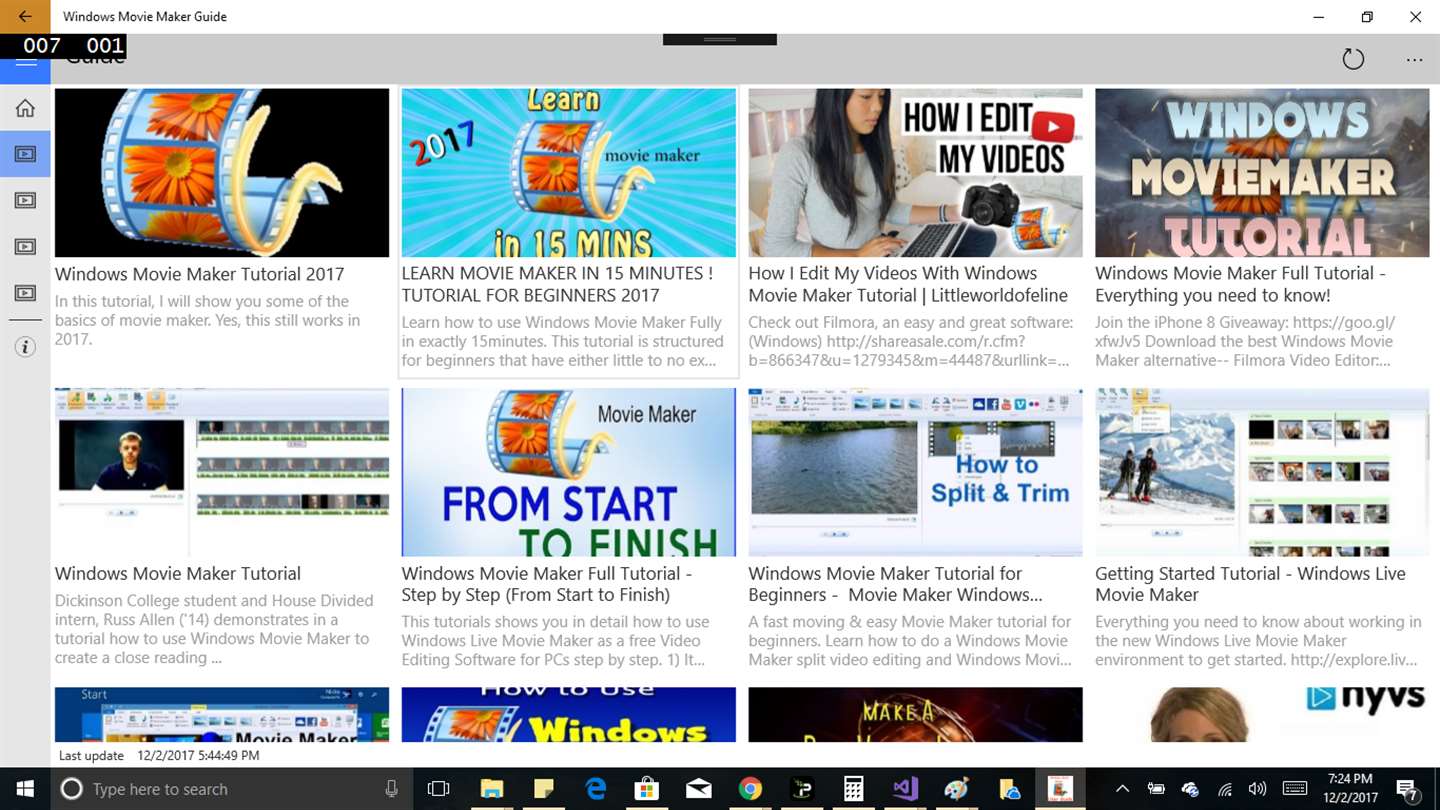Refresh the guide video list
Screen dimensions: 1440x810
(1353, 59)
